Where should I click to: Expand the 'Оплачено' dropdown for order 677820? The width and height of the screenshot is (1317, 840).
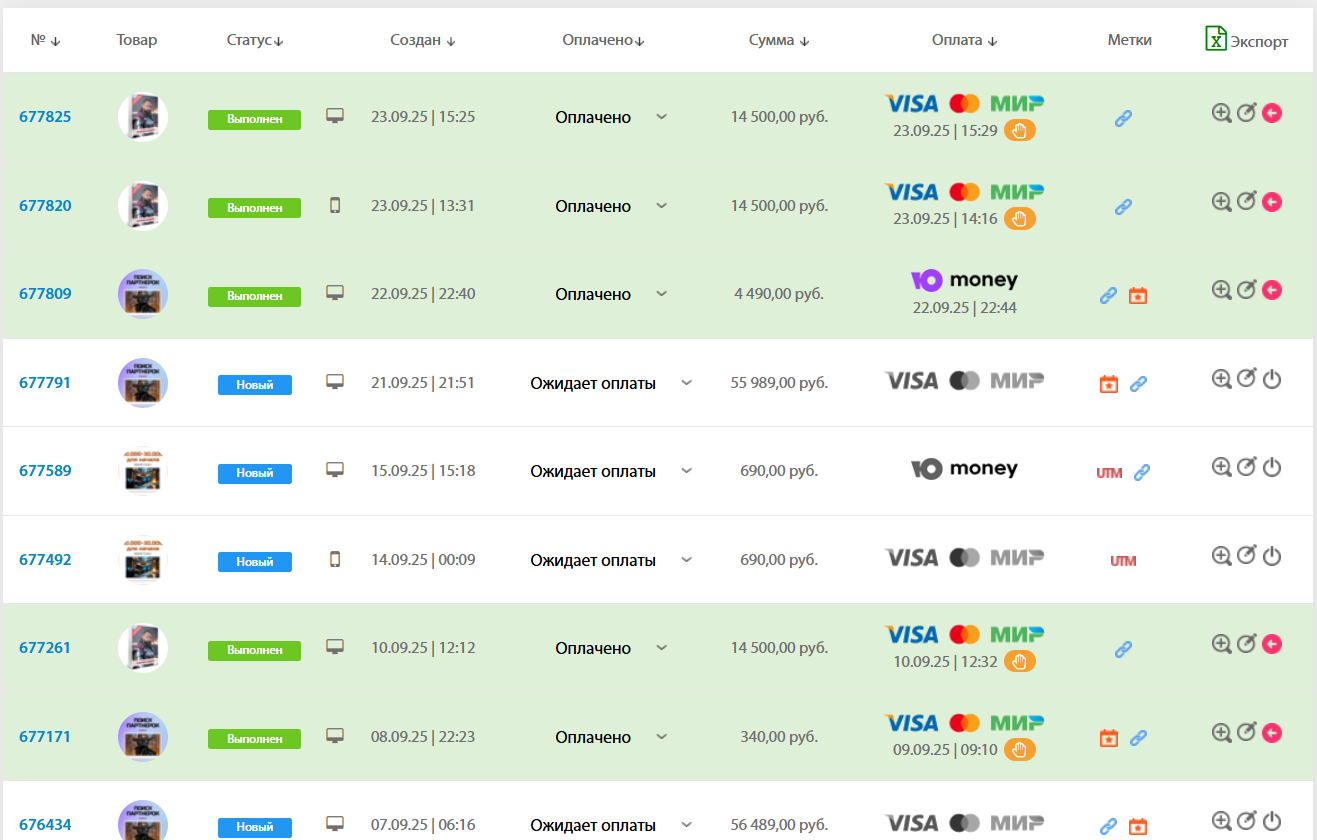coord(661,206)
